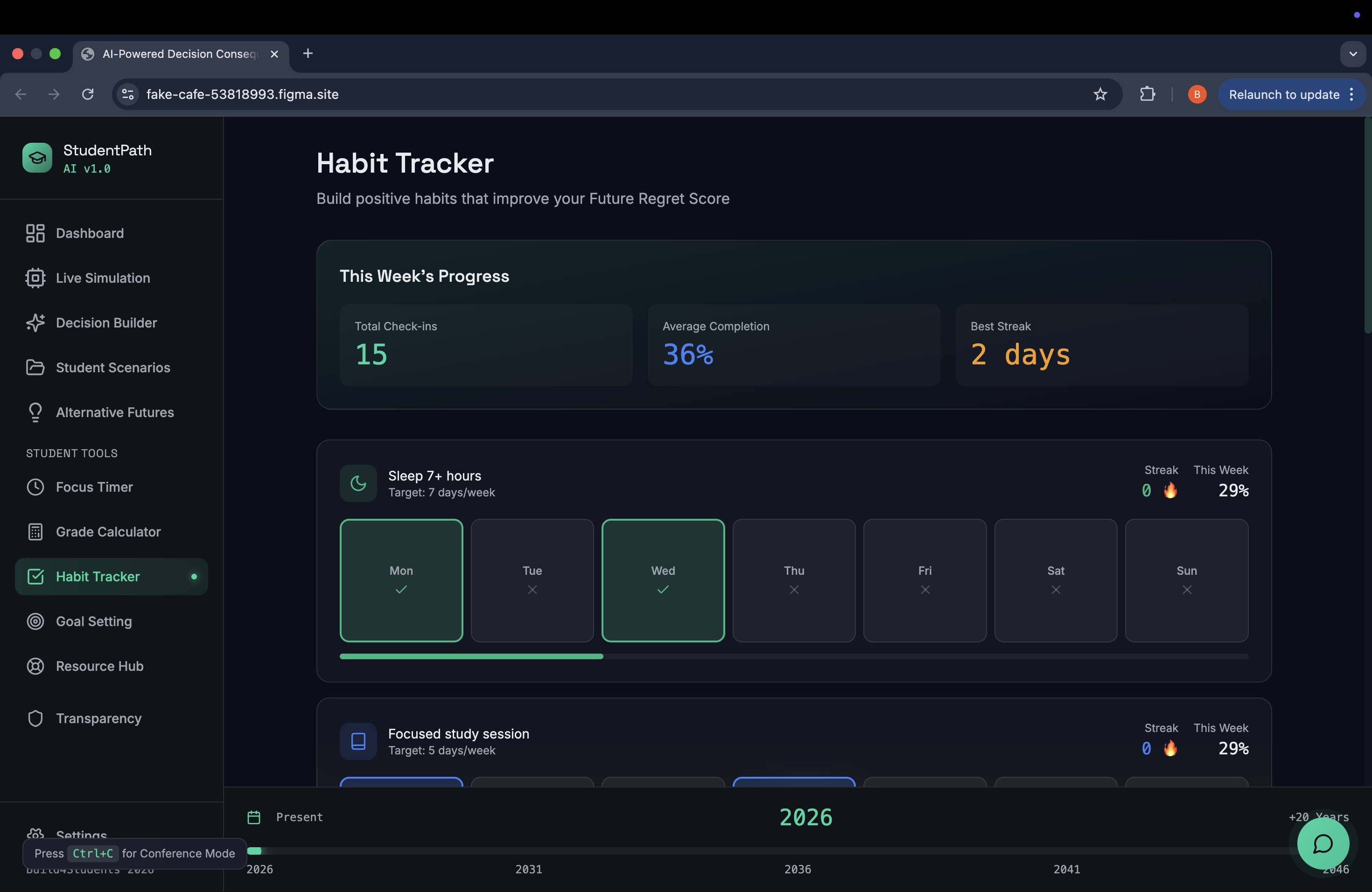Viewport: 1372px width, 892px height.
Task: Click the Focused study session book icon
Action: (x=358, y=741)
